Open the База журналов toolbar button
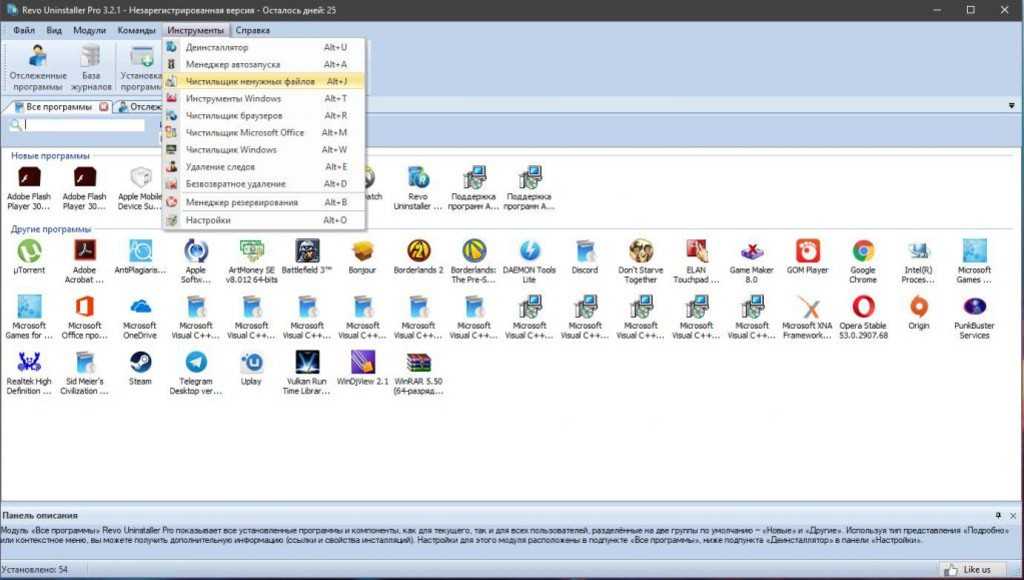The width and height of the screenshot is (1024, 580). click(x=91, y=67)
